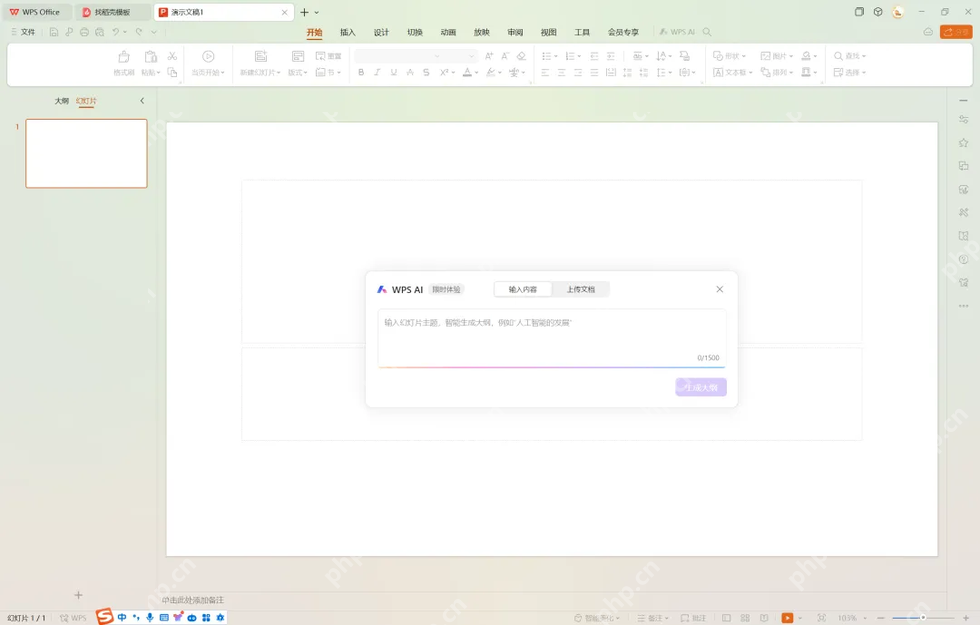Click the Clear Formatting eraser icon
This screenshot has width=980, height=625.
[x=521, y=56]
